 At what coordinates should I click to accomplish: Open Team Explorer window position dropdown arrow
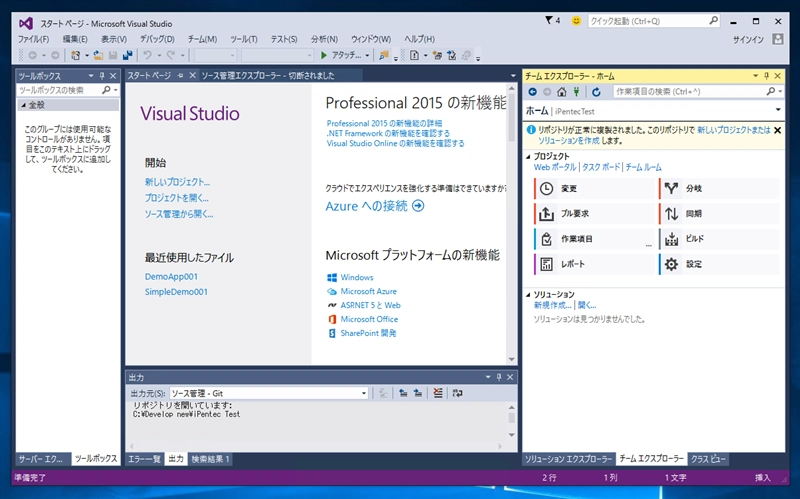coord(756,76)
